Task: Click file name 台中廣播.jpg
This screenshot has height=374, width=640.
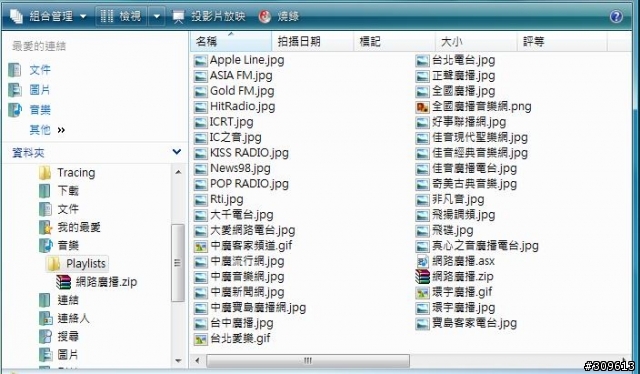Action: coord(242,323)
